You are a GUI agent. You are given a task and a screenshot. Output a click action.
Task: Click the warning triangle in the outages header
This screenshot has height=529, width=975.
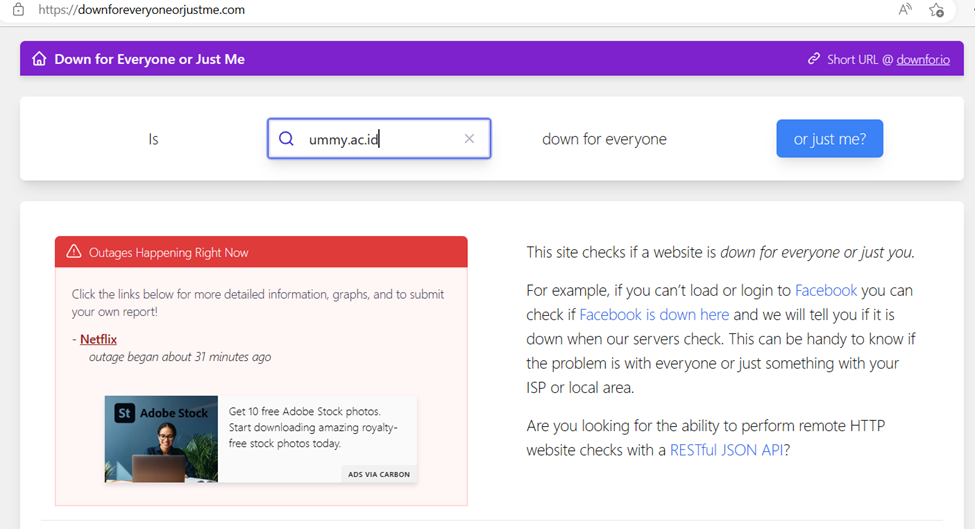74,252
